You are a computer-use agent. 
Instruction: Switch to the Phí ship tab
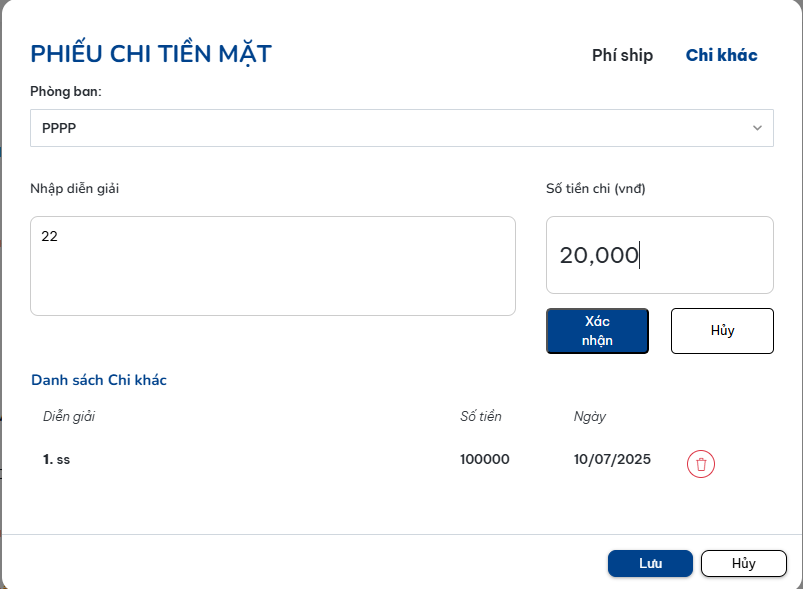point(622,55)
